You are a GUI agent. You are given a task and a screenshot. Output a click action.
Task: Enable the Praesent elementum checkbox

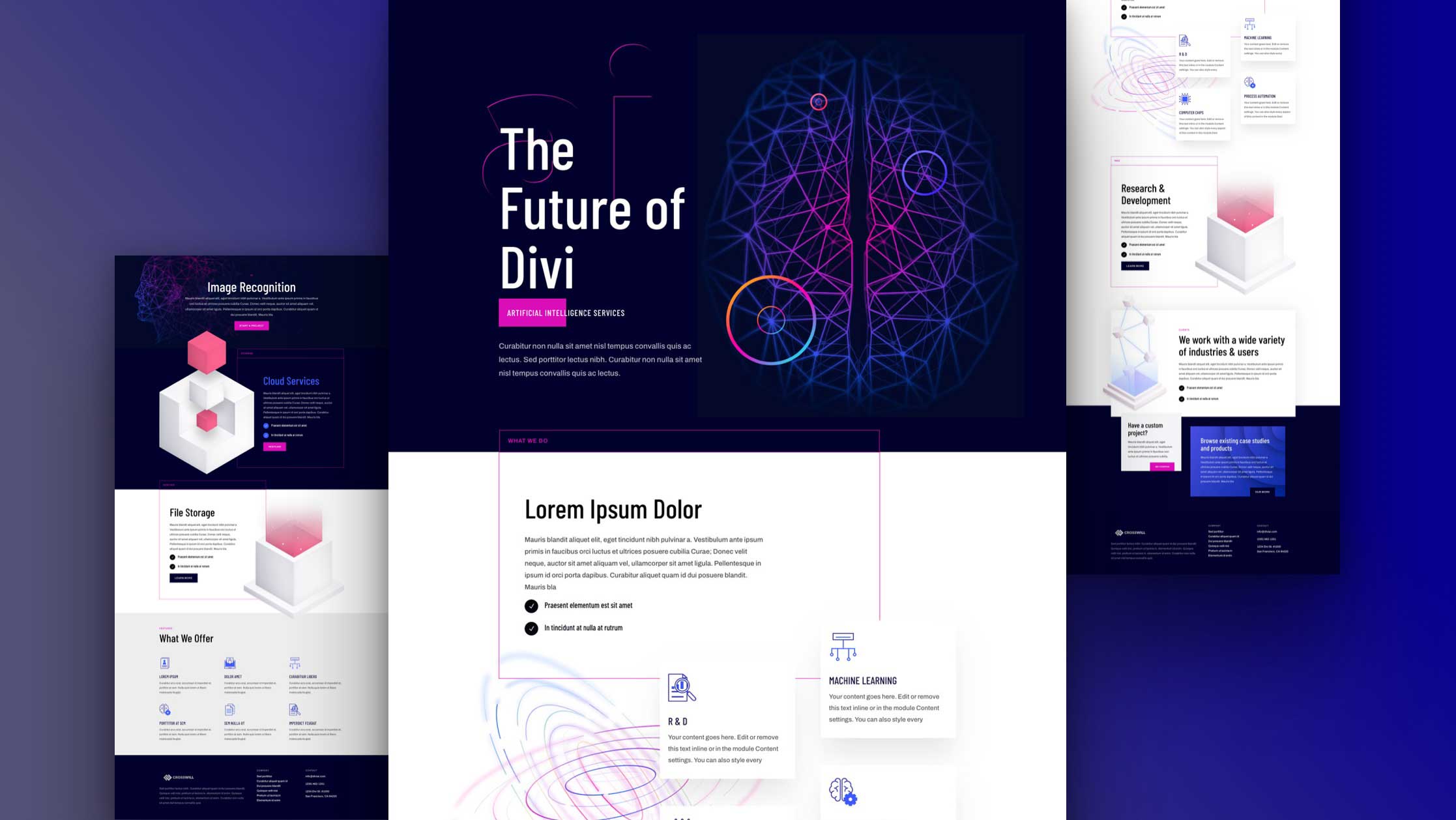click(530, 604)
